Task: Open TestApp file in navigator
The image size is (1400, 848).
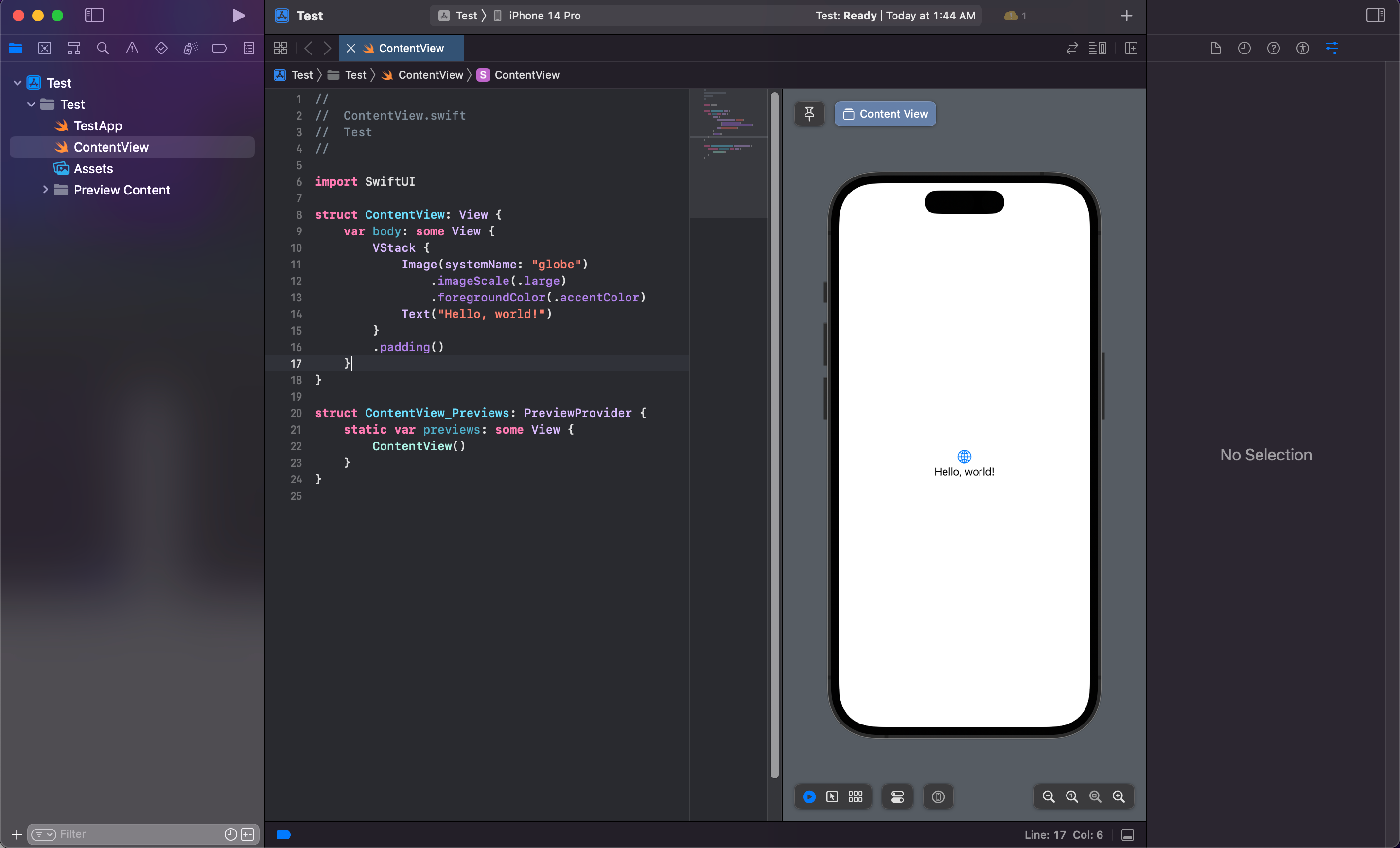Action: pos(98,125)
